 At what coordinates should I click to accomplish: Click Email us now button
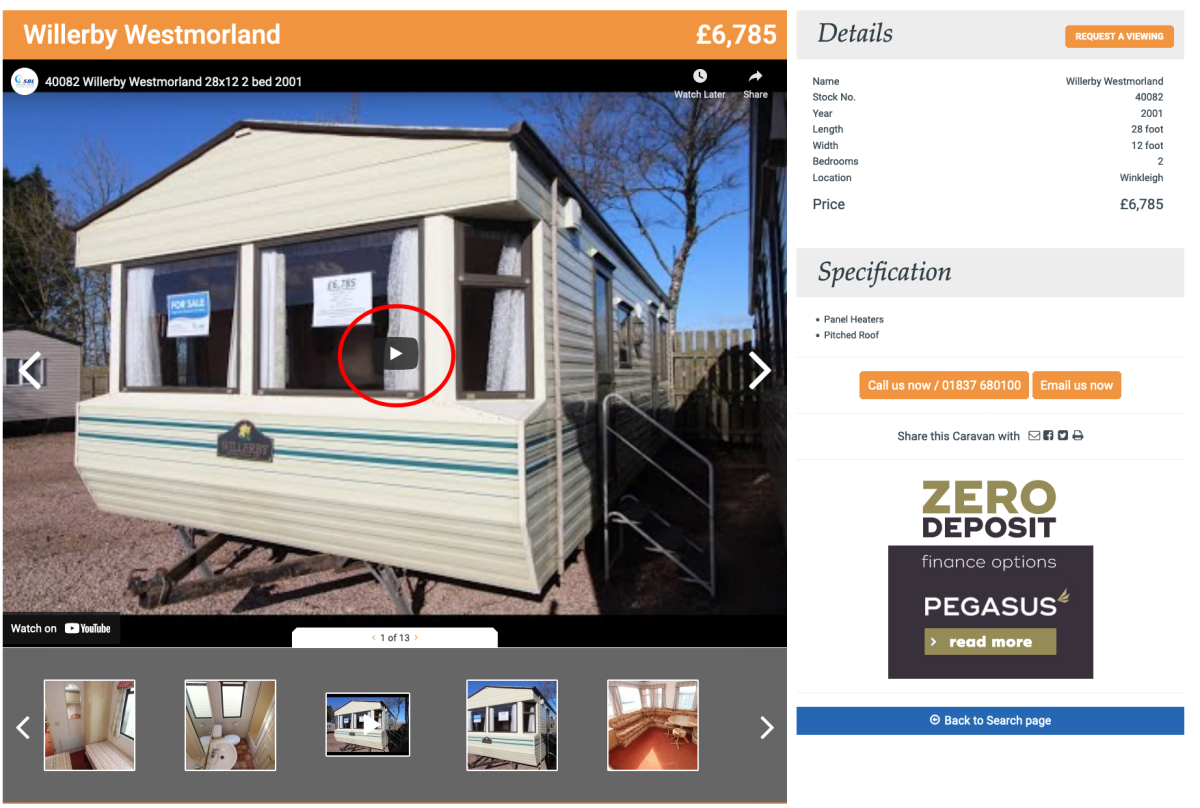coord(1076,385)
